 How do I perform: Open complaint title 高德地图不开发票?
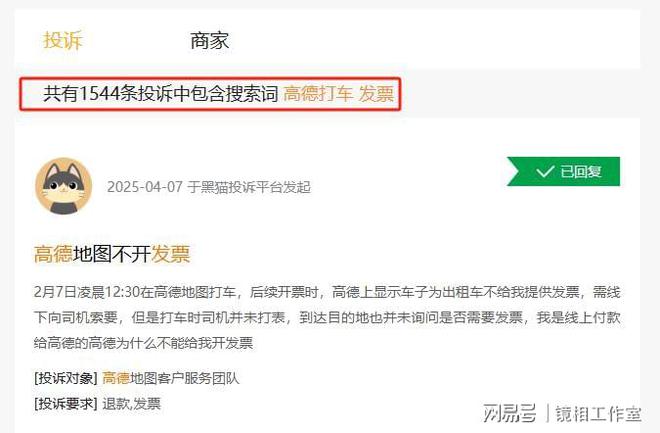coord(112,254)
